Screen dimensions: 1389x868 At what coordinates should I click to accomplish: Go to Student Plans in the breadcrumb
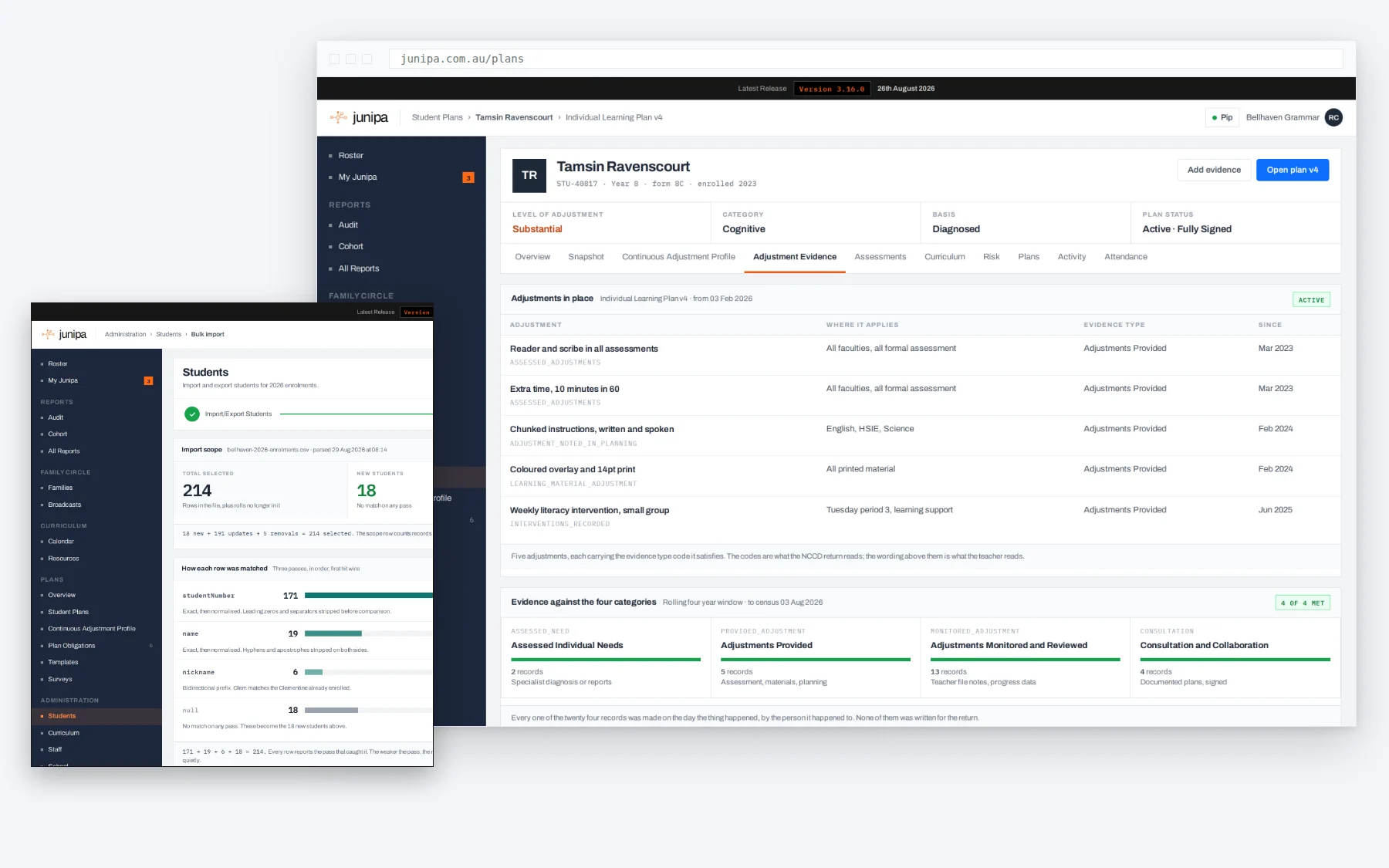tap(438, 117)
